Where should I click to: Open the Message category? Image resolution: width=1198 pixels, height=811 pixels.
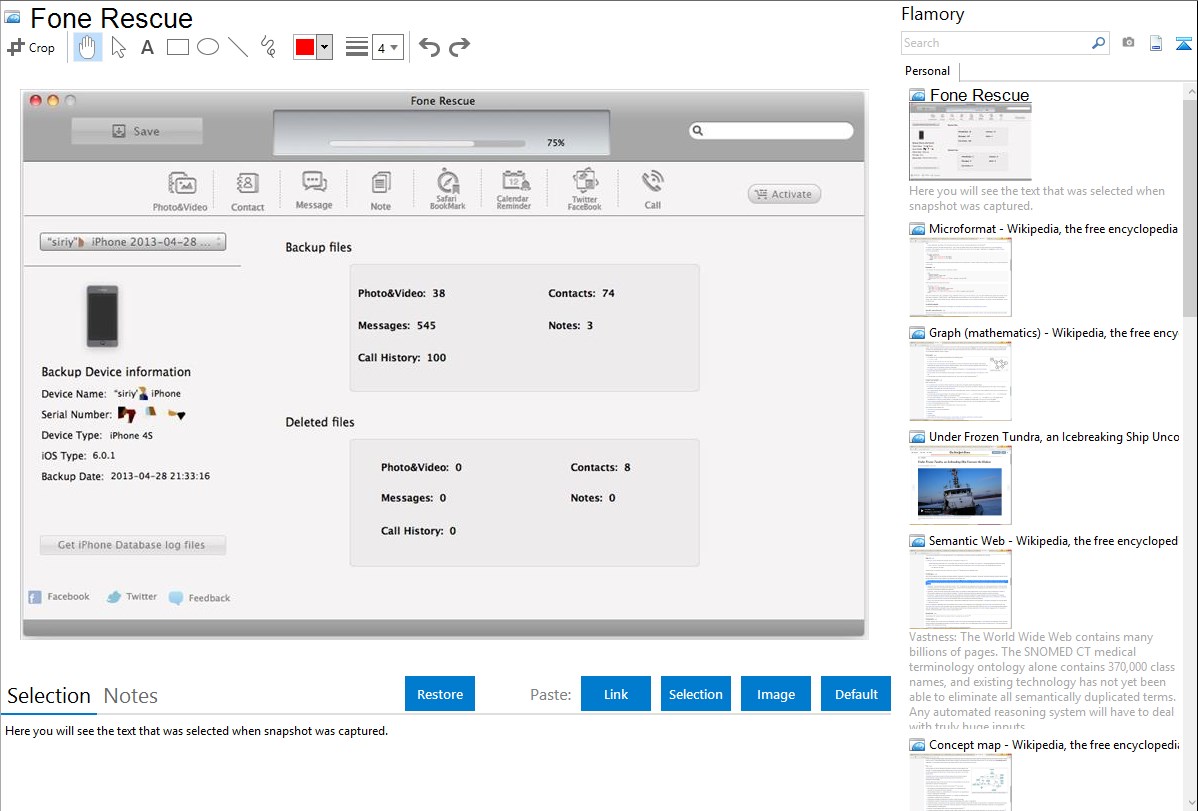314,190
